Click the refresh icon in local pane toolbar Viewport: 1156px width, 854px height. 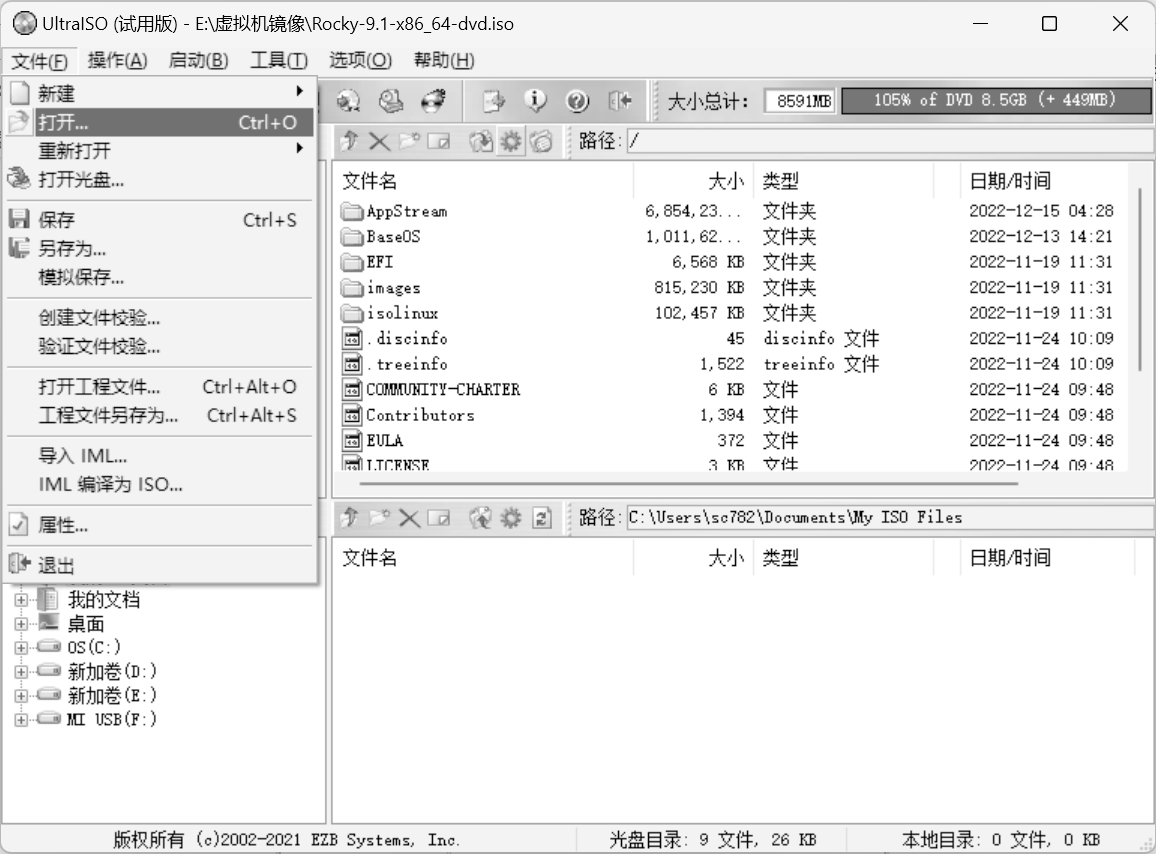click(541, 518)
